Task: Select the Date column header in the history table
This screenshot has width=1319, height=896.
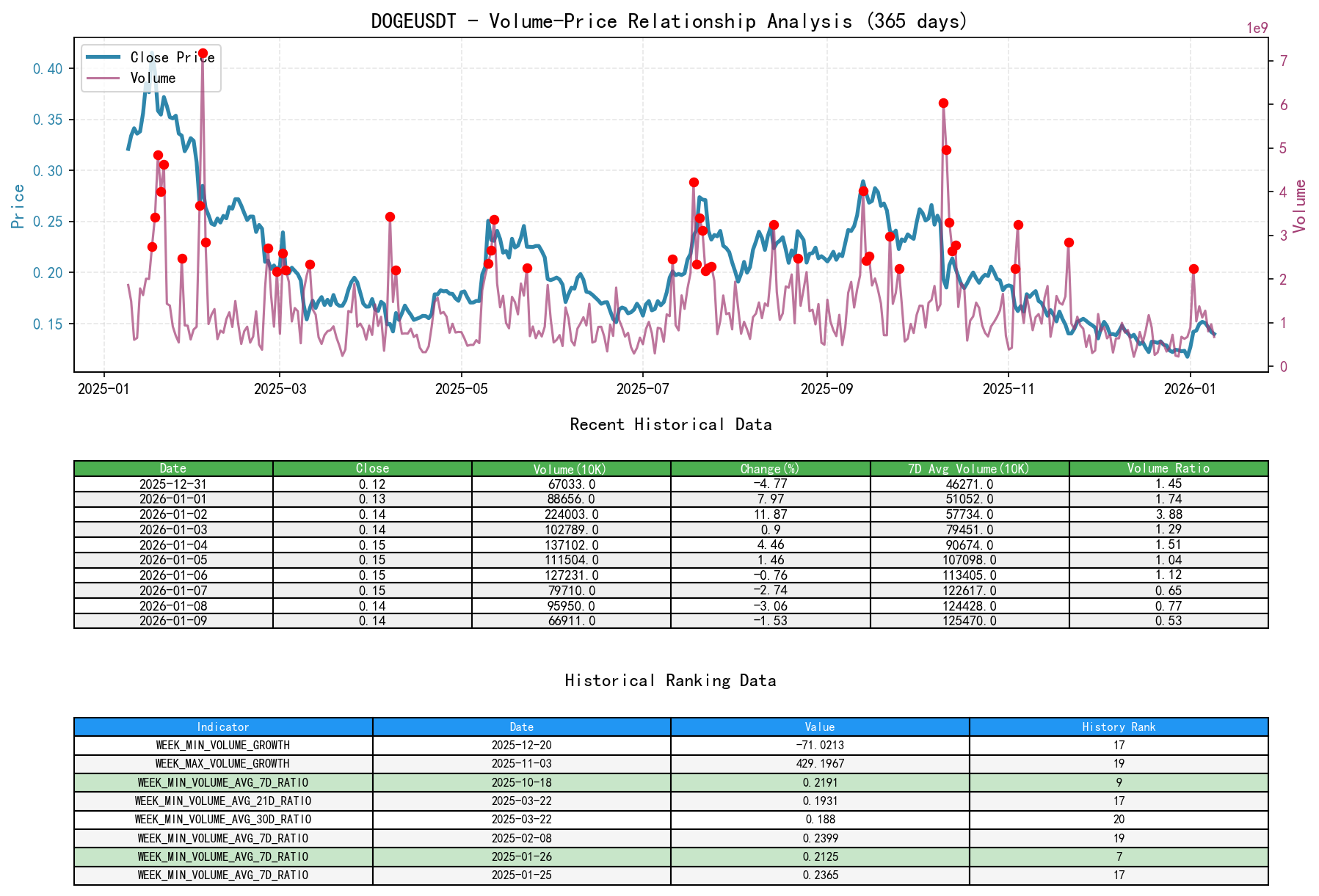Action: (x=173, y=468)
